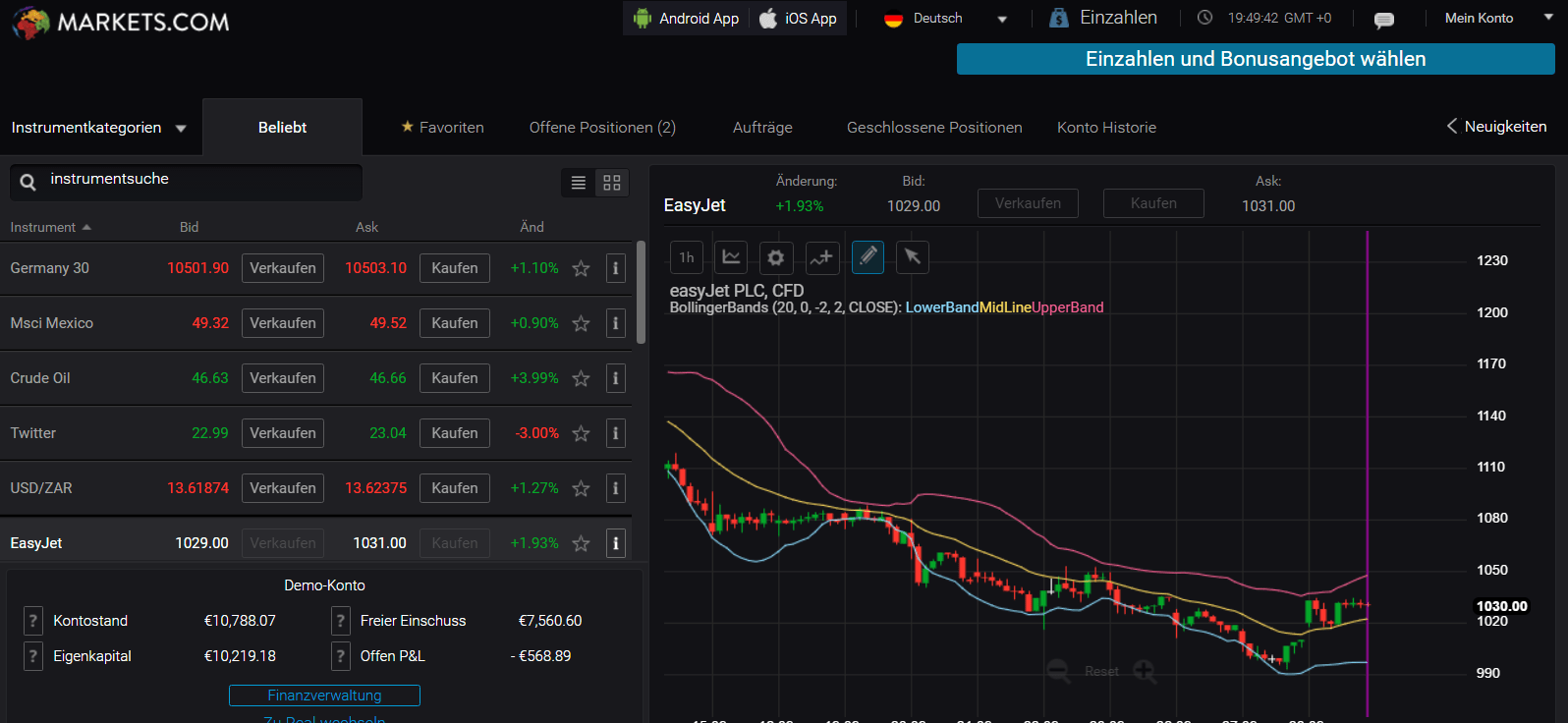
Task: Switch to grid view layout
Action: point(612,183)
